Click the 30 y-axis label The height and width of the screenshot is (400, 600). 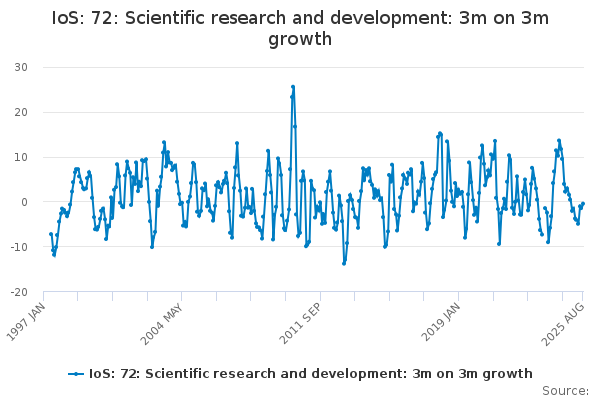coord(21,67)
